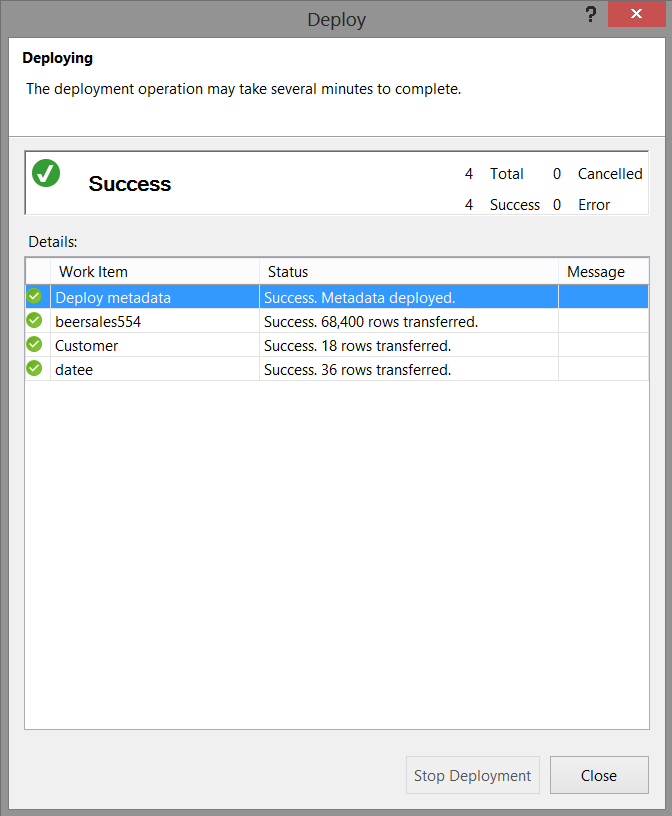Click the Stop Deployment button

click(473, 775)
